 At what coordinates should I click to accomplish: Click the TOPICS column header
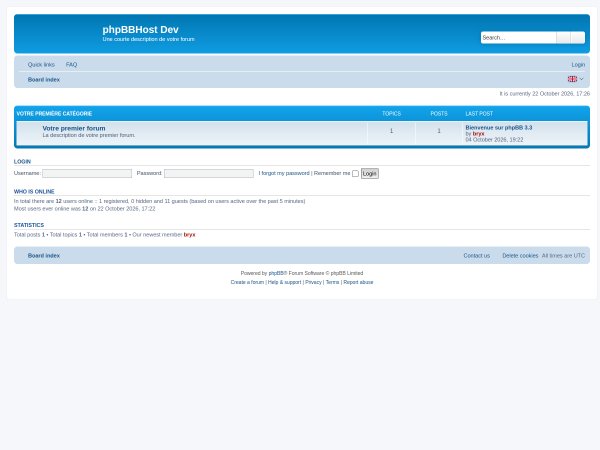coord(391,114)
